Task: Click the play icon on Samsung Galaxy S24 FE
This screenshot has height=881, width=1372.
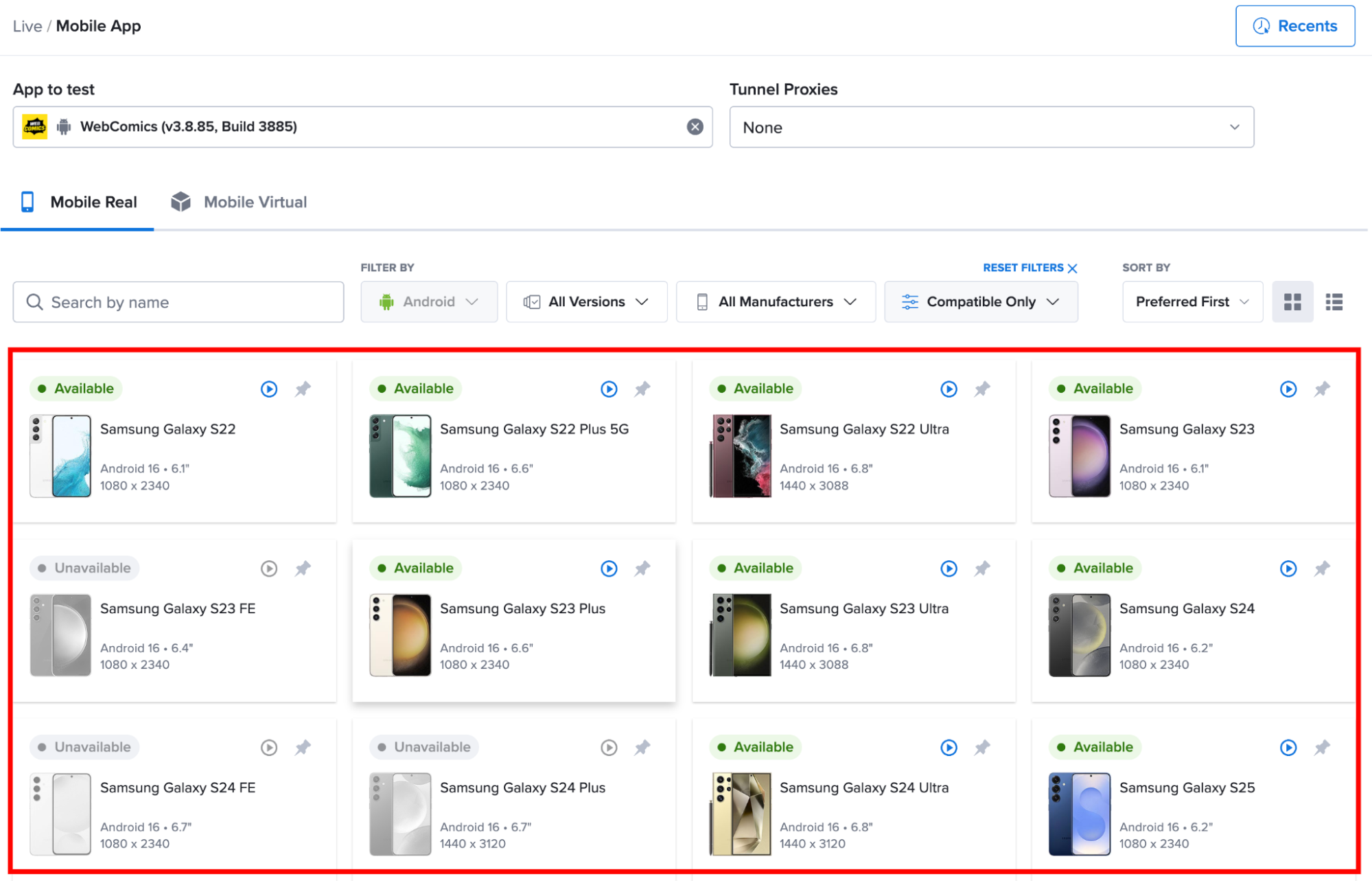Action: (269, 748)
